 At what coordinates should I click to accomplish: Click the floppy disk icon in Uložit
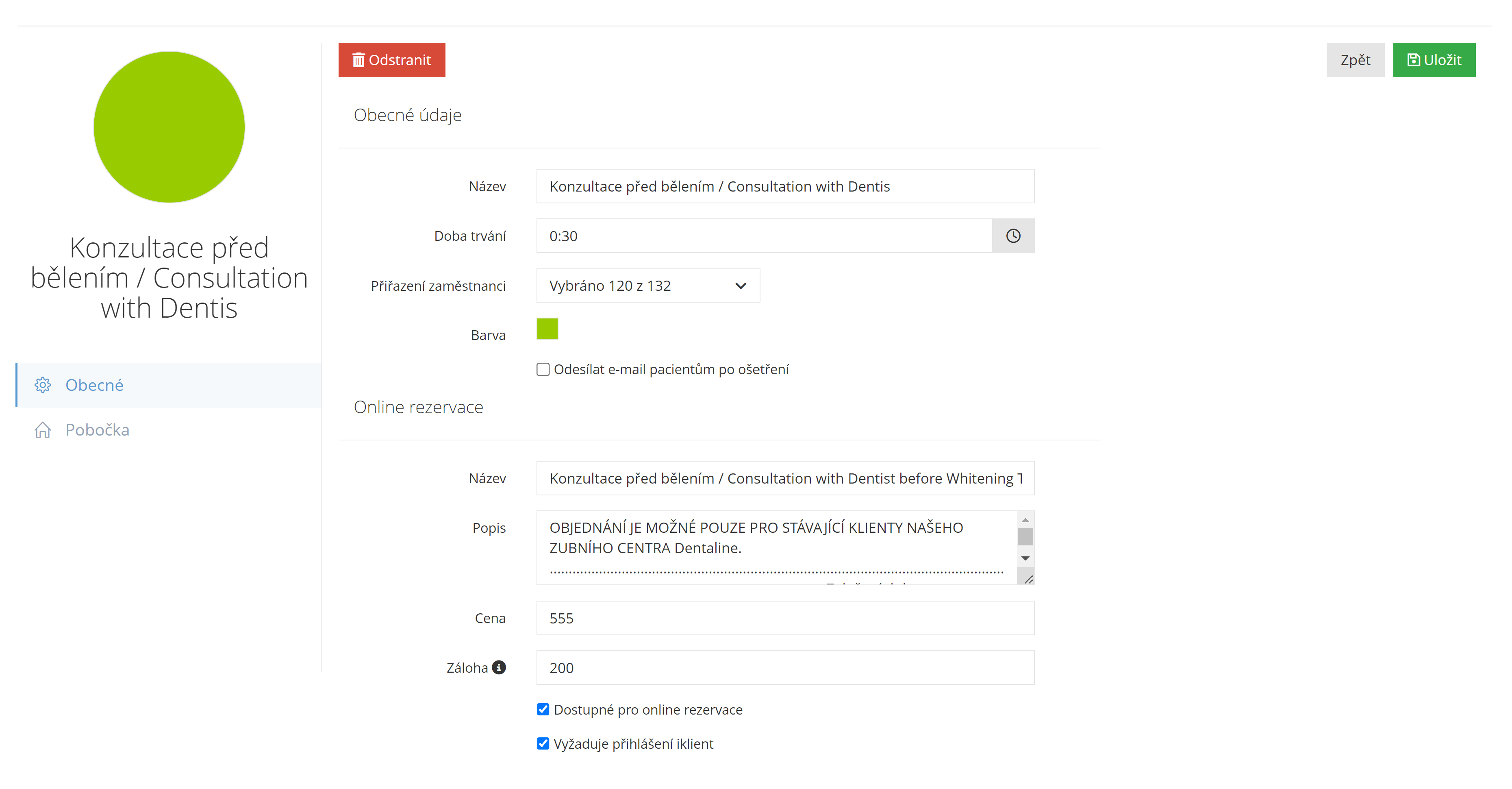pyautogui.click(x=1413, y=60)
